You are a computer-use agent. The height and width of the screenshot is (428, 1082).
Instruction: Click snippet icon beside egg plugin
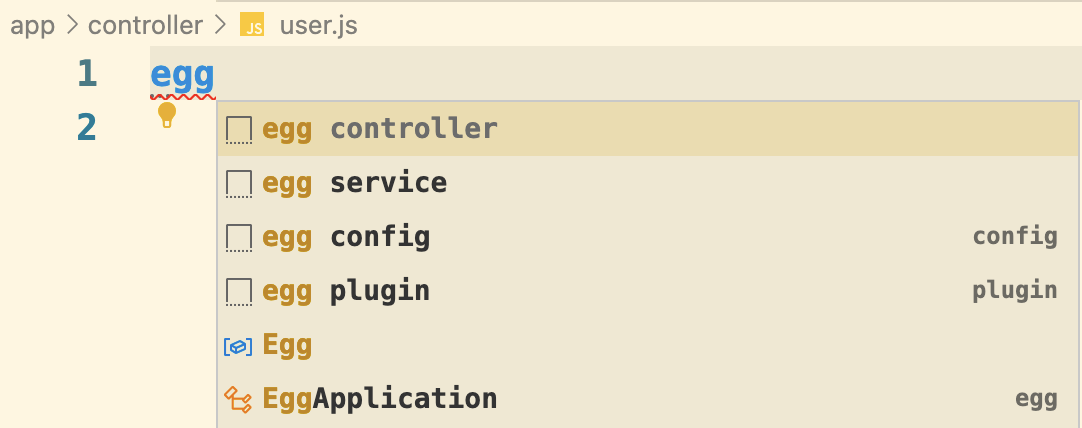click(238, 291)
